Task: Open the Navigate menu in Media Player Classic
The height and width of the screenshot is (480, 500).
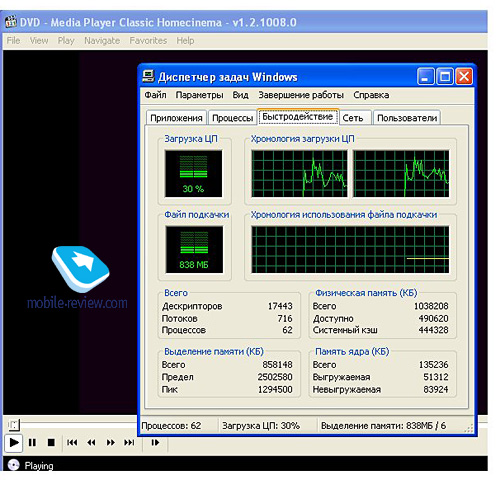Action: [102, 41]
